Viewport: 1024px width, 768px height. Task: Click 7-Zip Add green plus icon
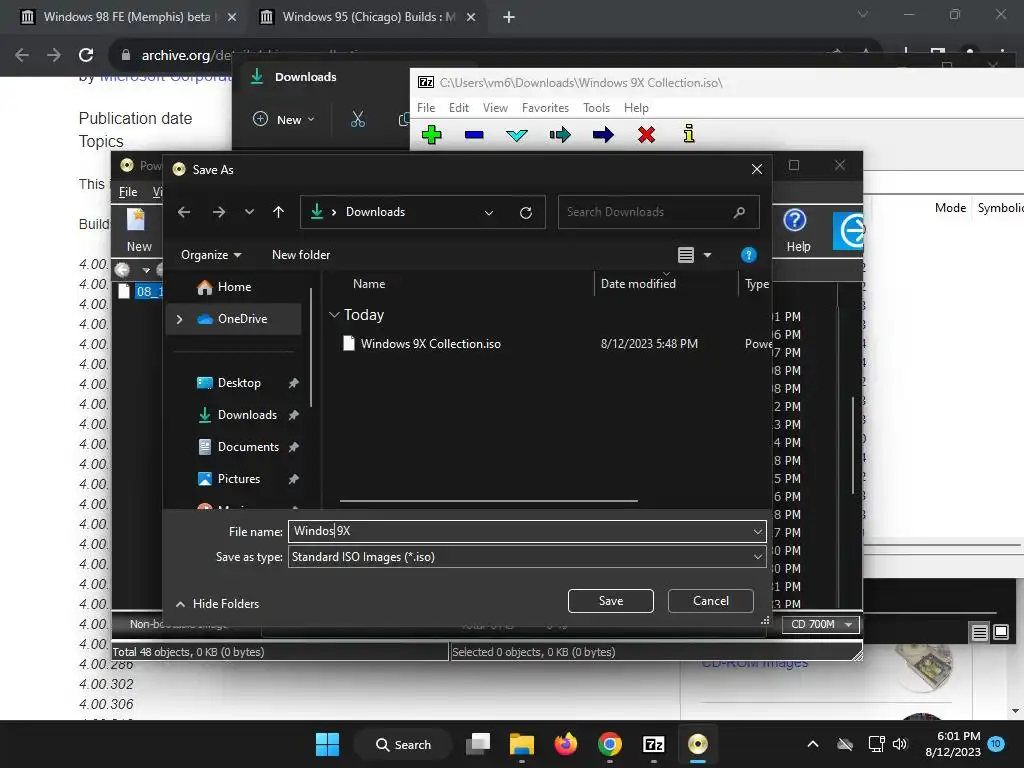(432, 135)
